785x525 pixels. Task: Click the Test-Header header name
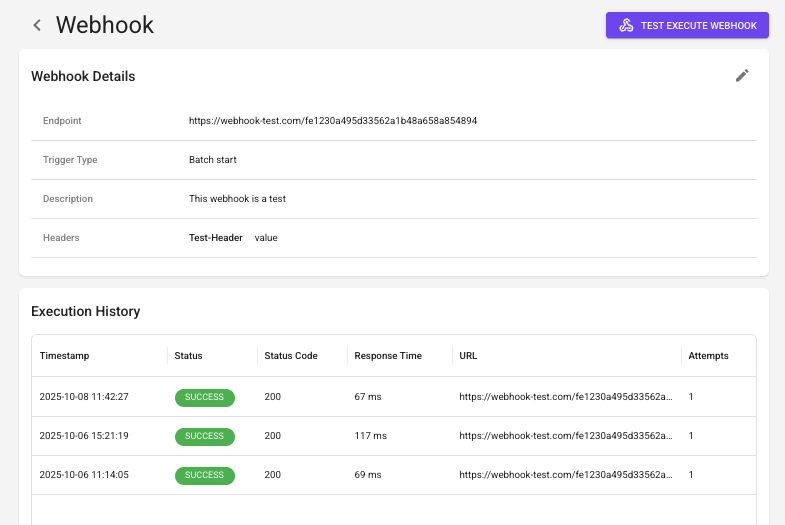[x=216, y=238]
